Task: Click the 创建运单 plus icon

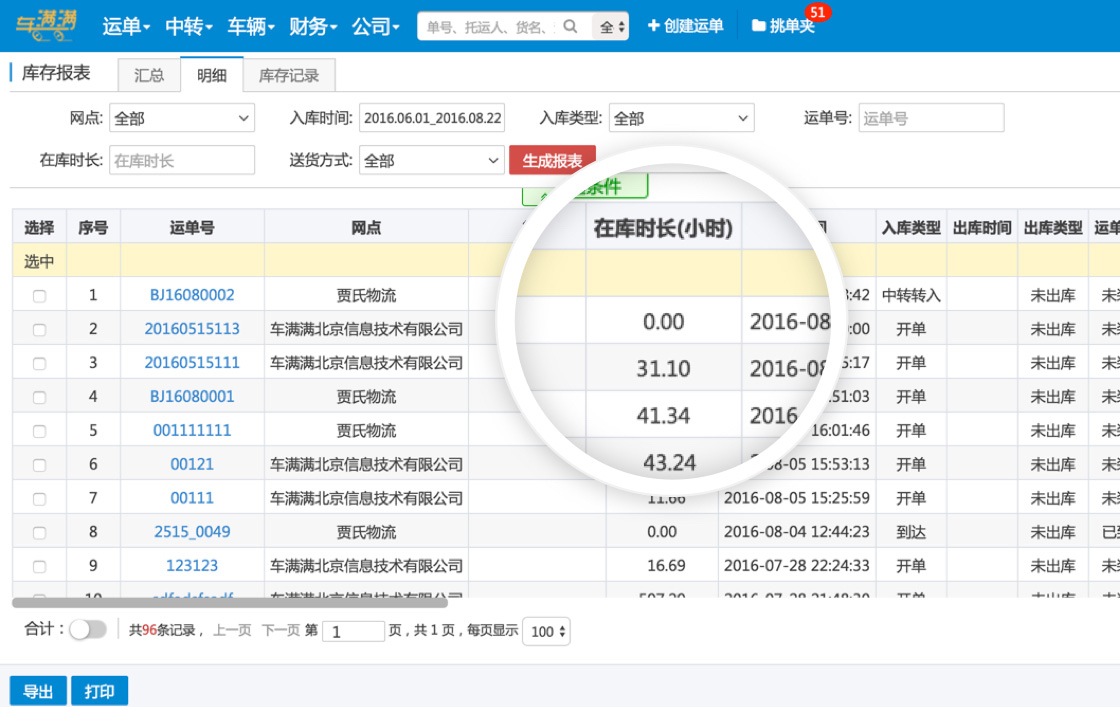Action: [x=654, y=26]
